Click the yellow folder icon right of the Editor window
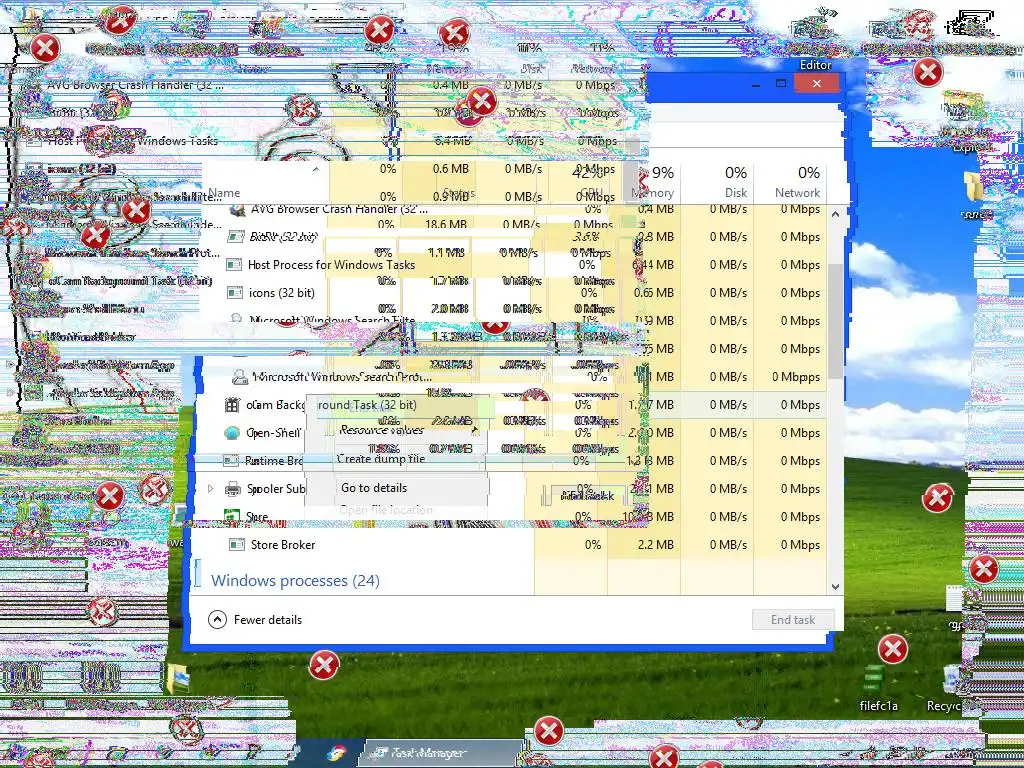 pyautogui.click(x=972, y=187)
